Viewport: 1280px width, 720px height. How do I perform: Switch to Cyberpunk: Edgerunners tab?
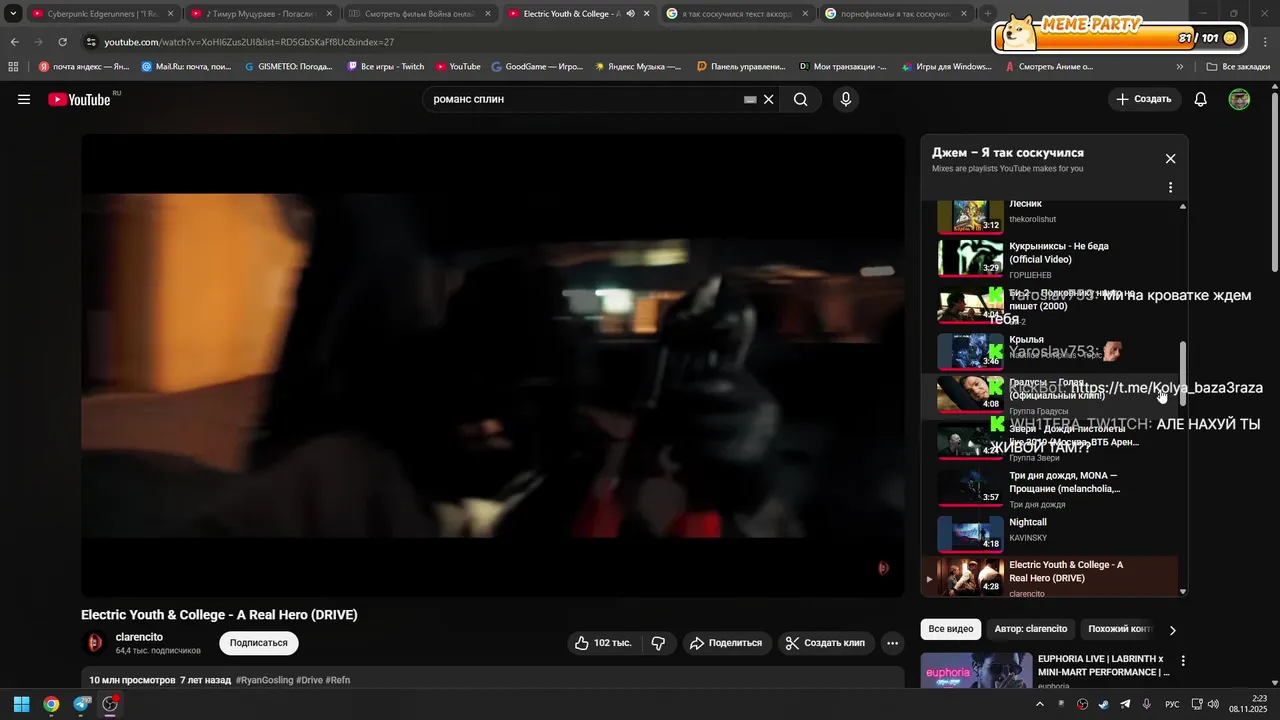pos(102,14)
